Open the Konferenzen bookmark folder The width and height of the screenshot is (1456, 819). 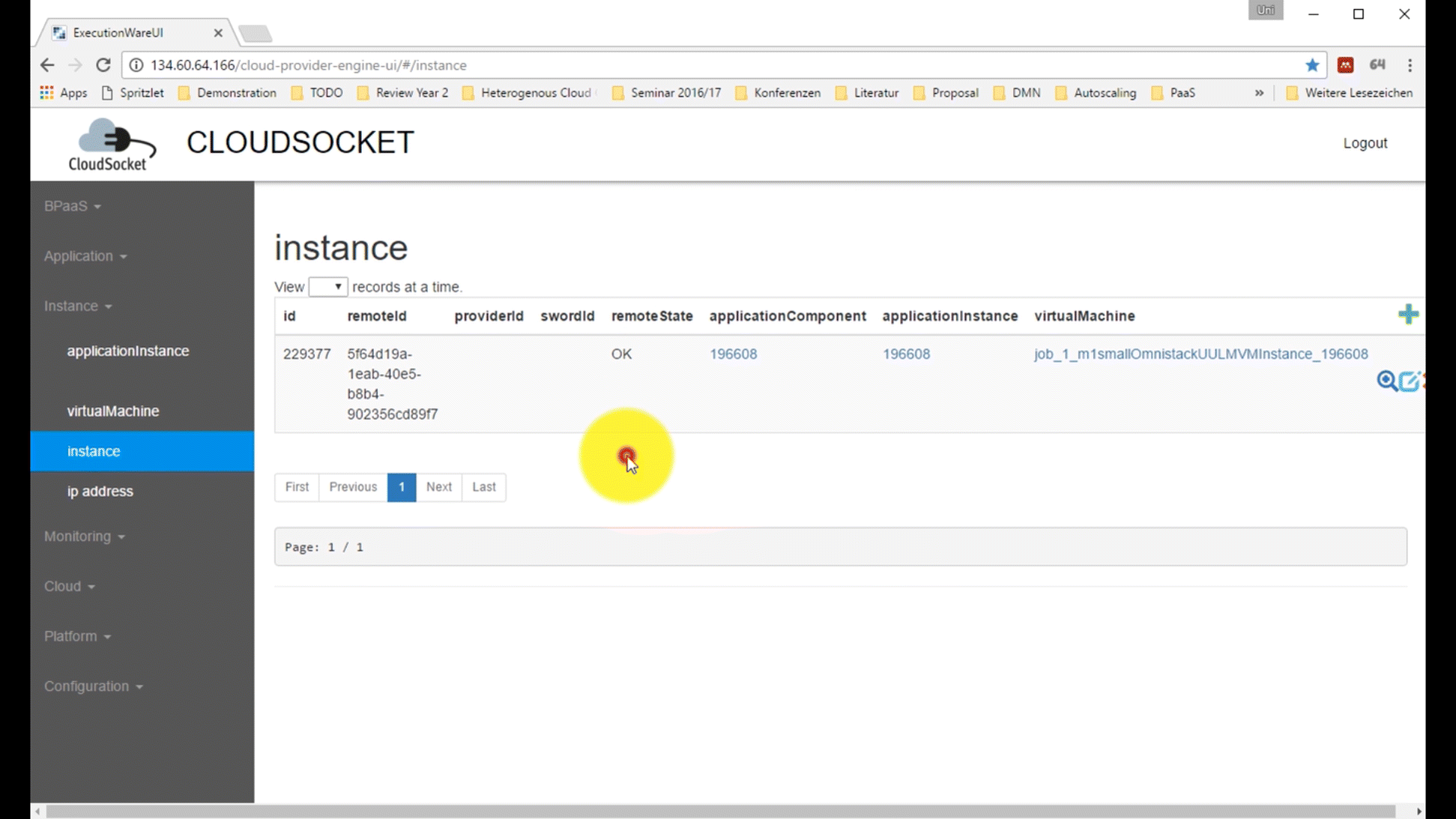(778, 93)
